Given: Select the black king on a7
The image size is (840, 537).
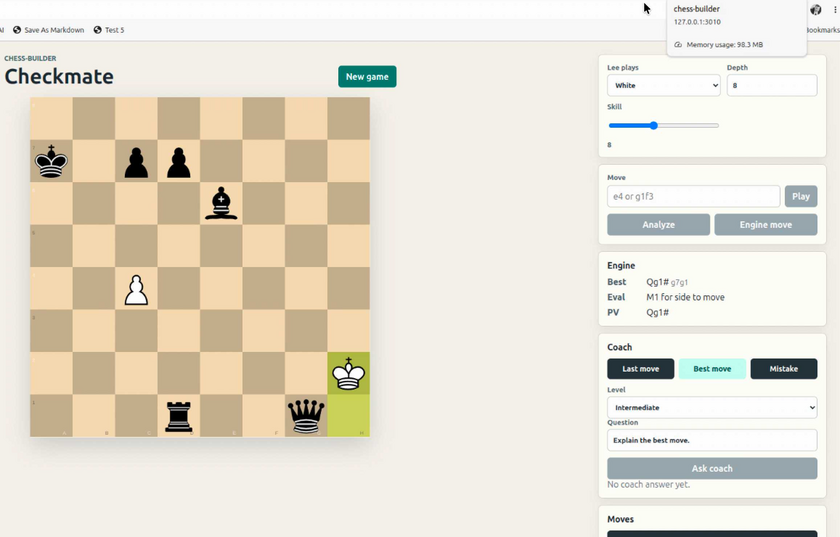Looking at the screenshot, I should [x=51, y=161].
